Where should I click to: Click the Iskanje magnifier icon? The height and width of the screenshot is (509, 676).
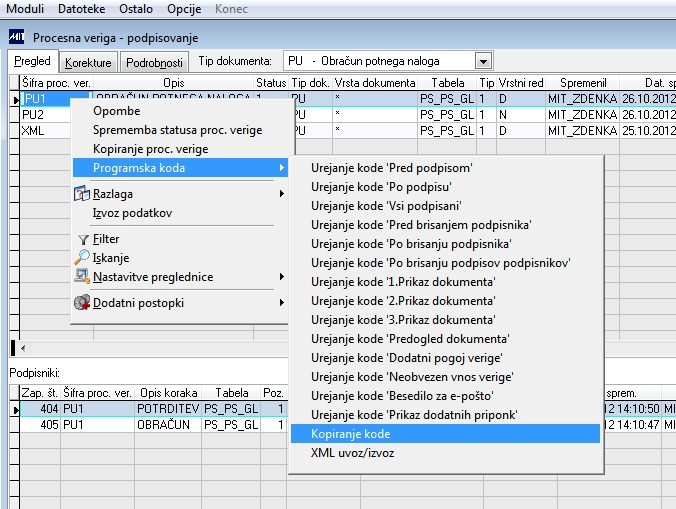81,257
